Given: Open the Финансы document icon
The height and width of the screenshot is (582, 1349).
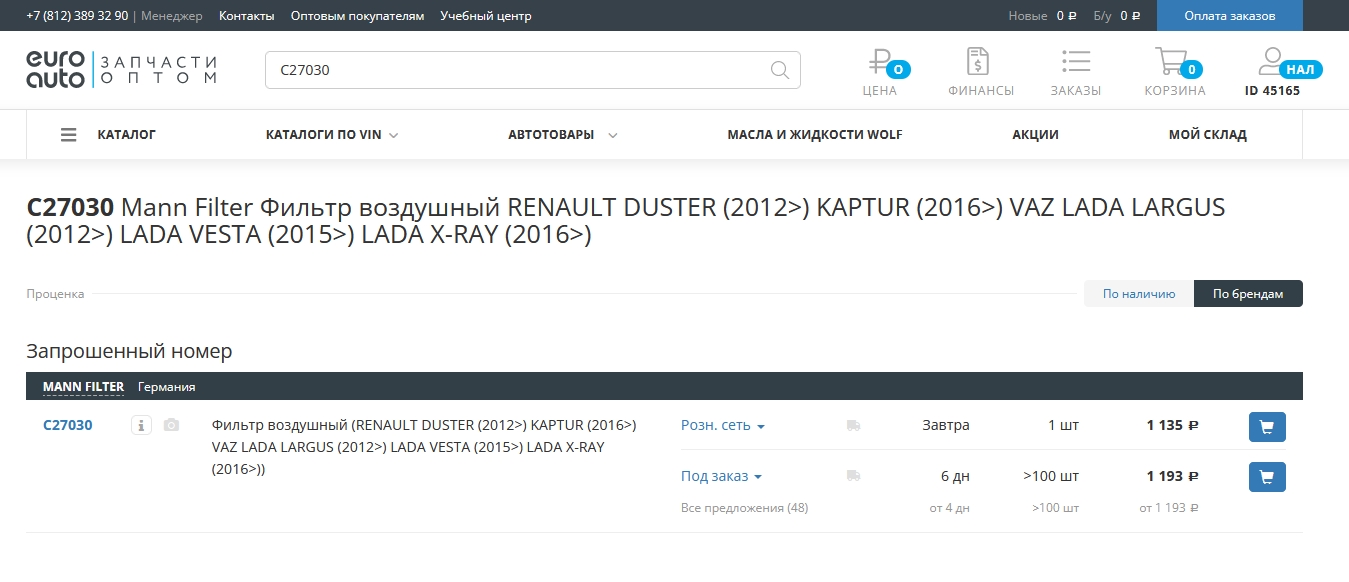Looking at the screenshot, I should click(x=978, y=62).
